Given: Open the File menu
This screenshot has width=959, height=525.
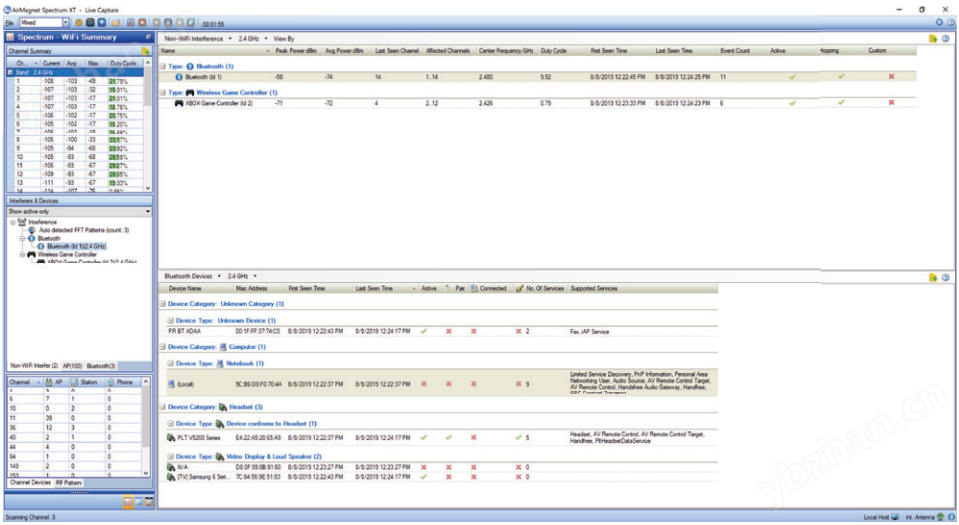Looking at the screenshot, I should tap(9, 22).
